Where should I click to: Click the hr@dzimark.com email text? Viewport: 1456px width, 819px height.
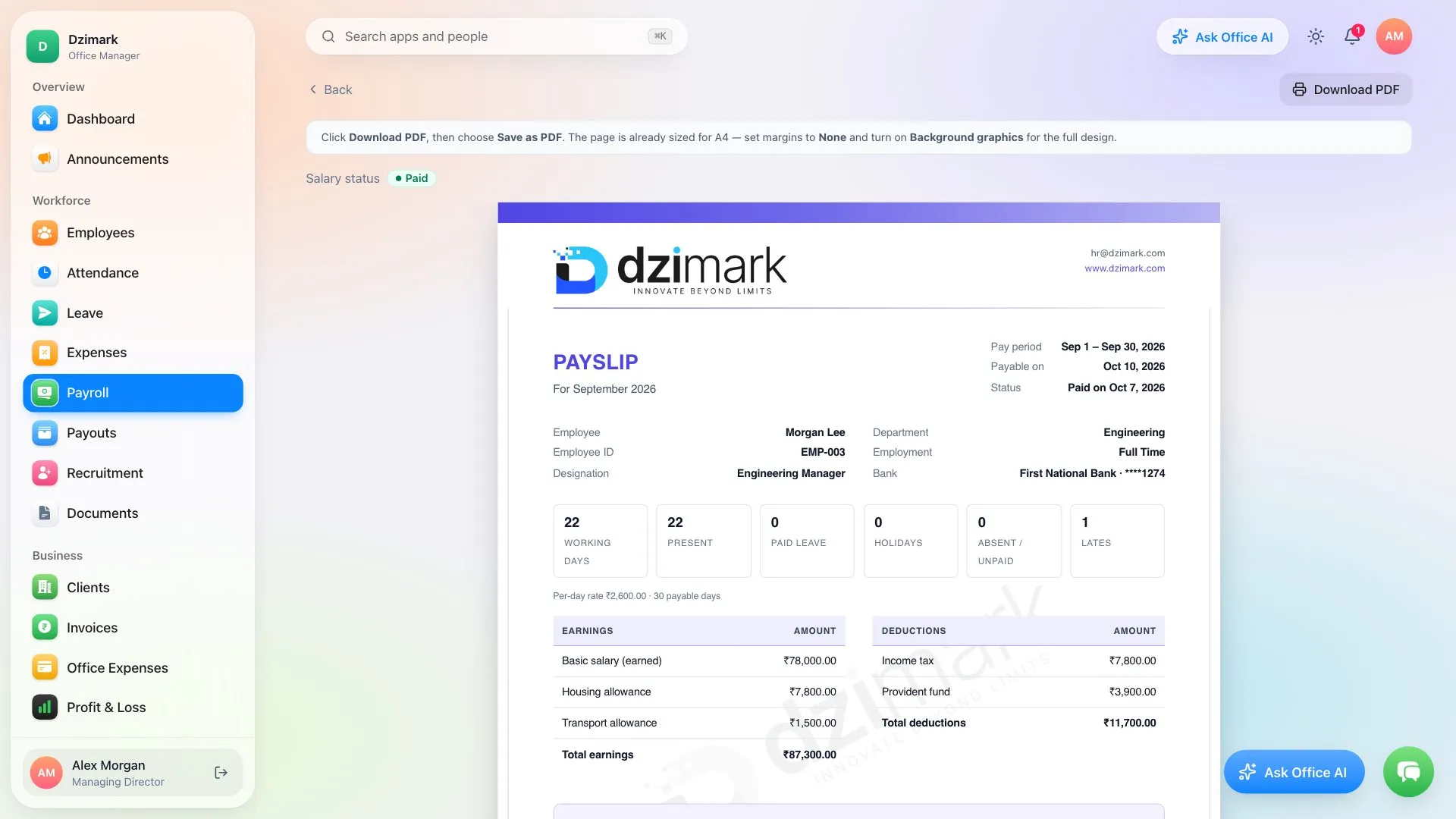[x=1128, y=253]
